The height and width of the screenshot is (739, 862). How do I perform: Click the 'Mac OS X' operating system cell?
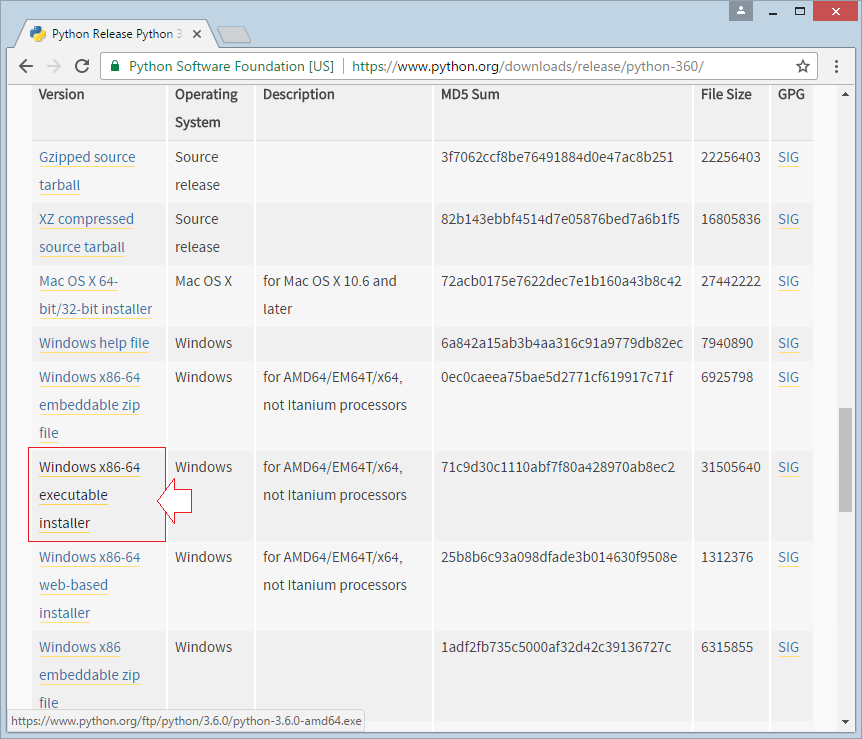(x=203, y=282)
